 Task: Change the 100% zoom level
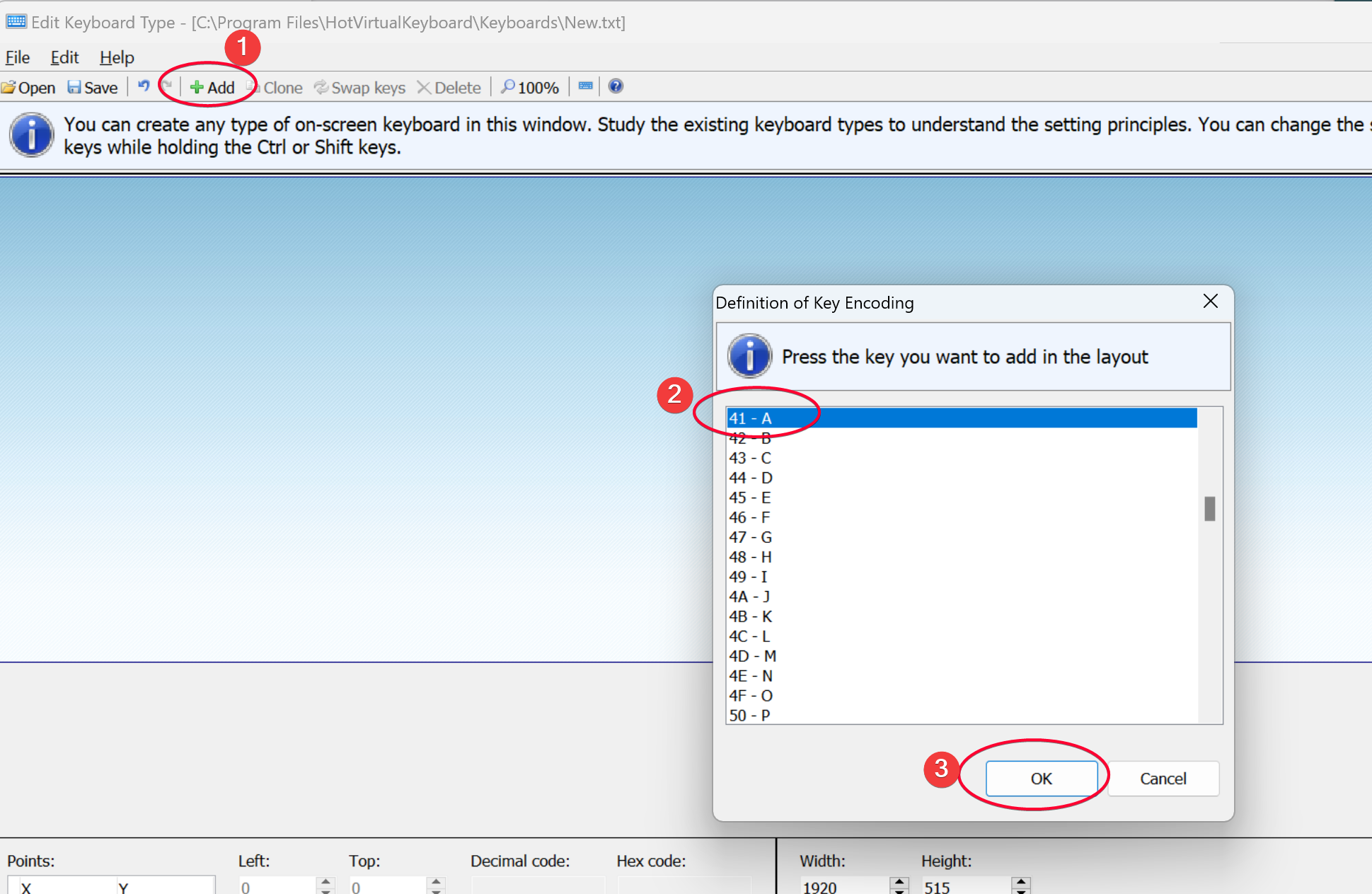tap(530, 87)
